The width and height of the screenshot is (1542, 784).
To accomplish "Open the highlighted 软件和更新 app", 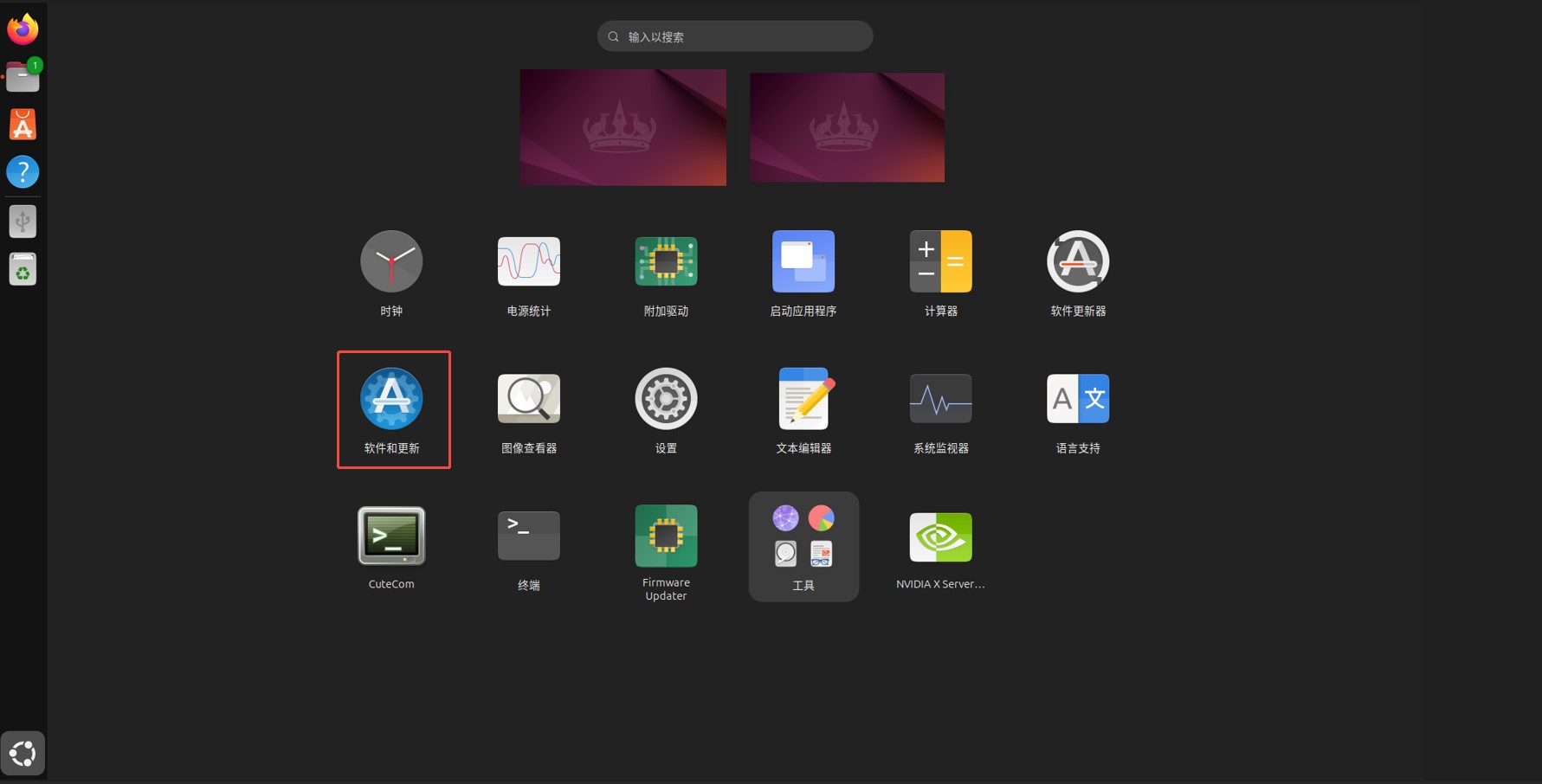I will 392,398.
